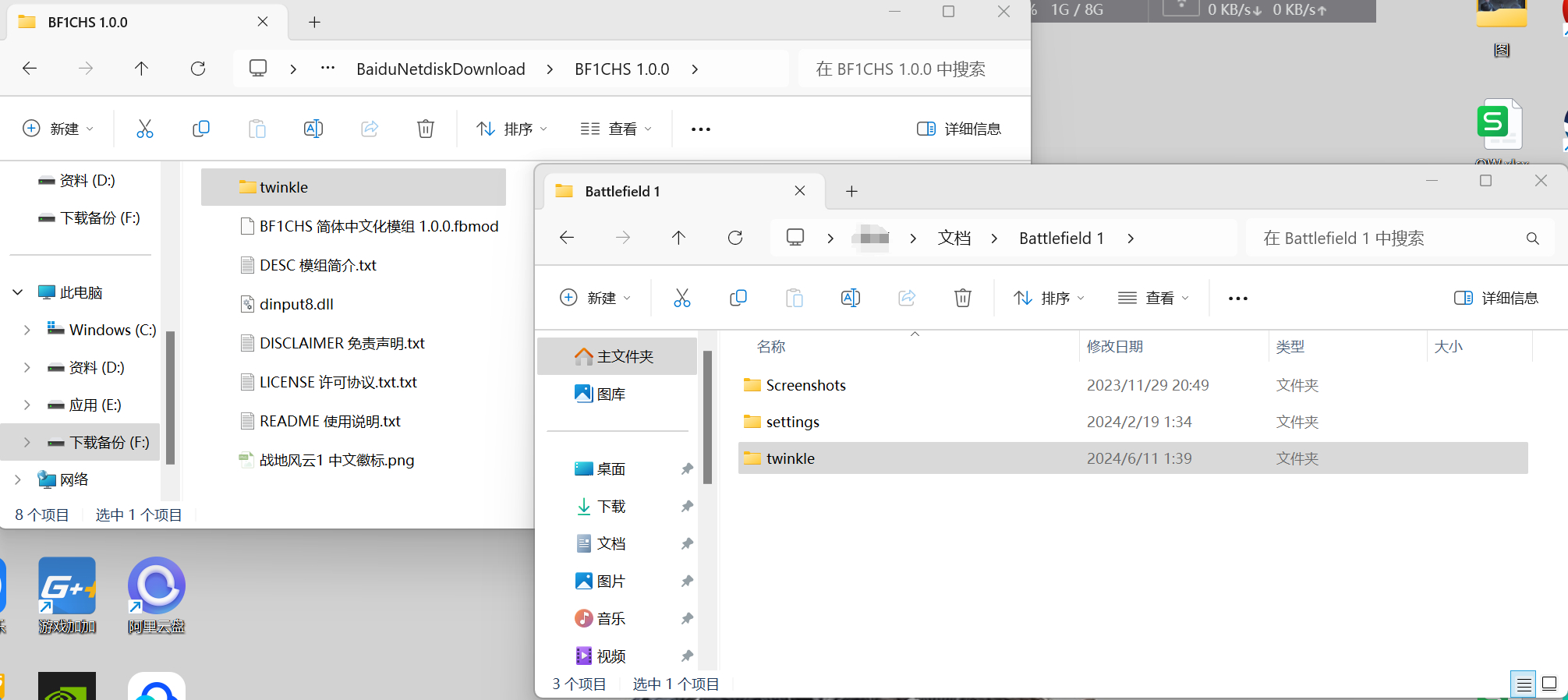Viewport: 1568px width, 700px height.
Task: Go back in Battlefield 1 window
Action: pos(567,238)
